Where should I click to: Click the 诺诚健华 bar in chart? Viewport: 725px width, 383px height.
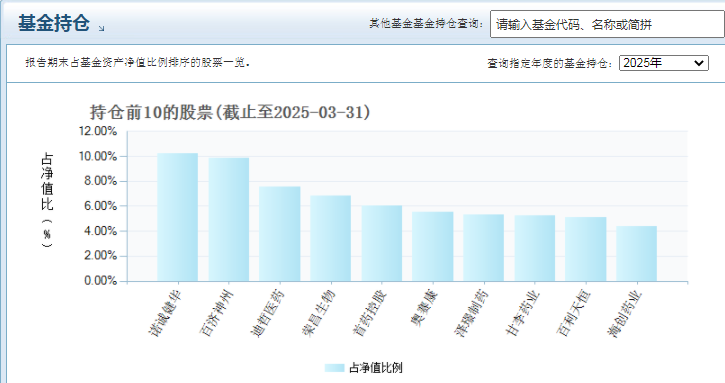click(178, 217)
